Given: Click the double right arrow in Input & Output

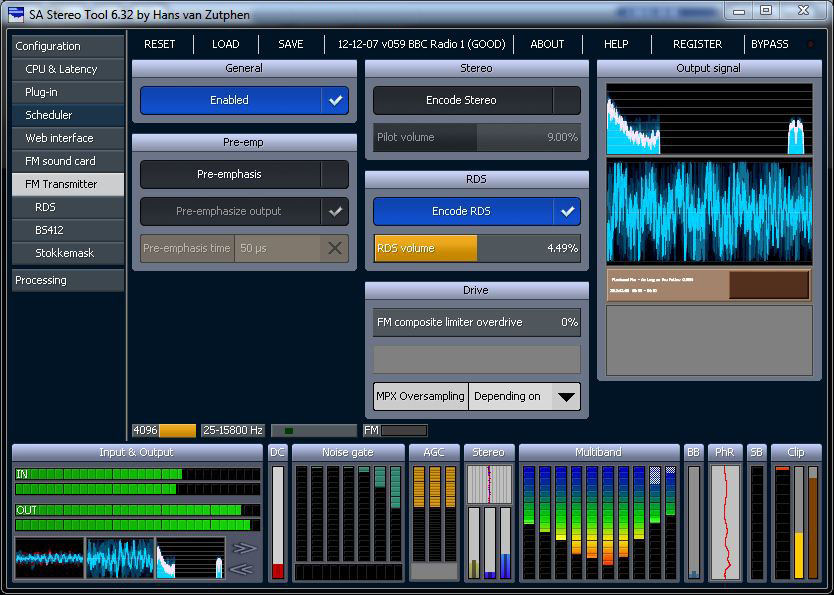Looking at the screenshot, I should [x=244, y=548].
